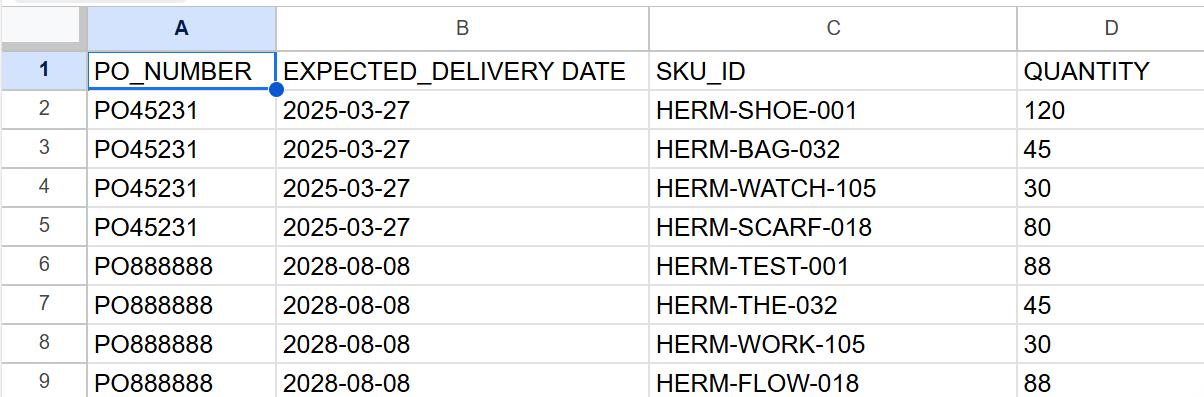Select quantity cell with value 120
Screen dimensions: 1204x397
coord(1110,110)
